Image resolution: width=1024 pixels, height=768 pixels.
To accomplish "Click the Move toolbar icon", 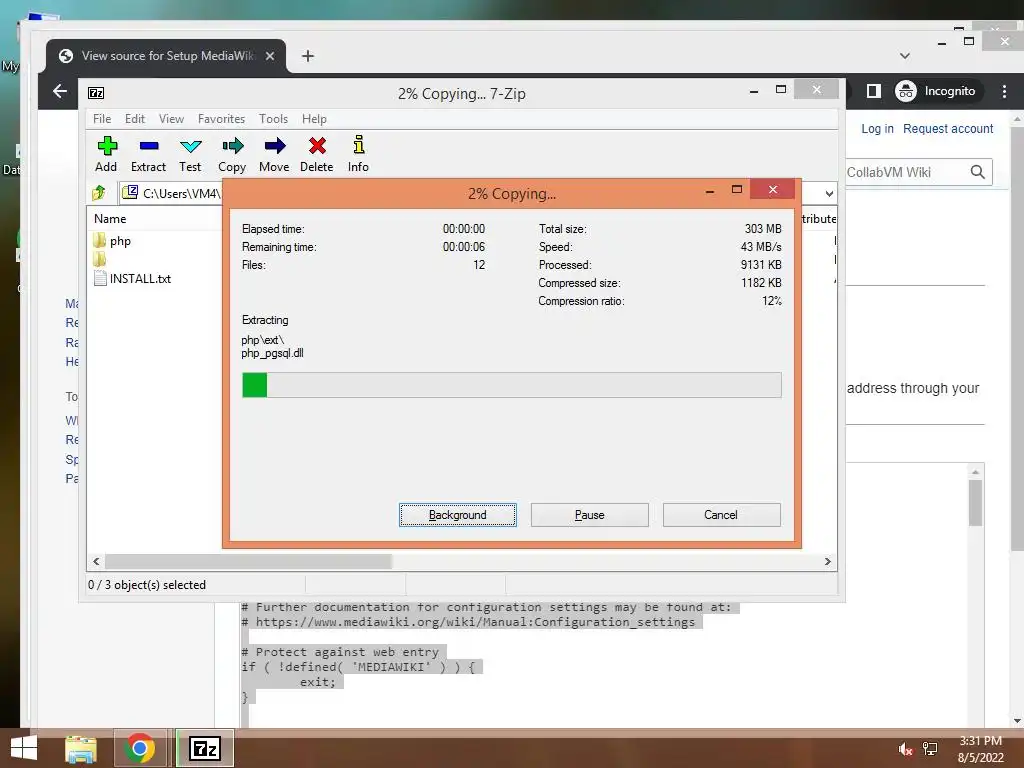I will coord(274,146).
